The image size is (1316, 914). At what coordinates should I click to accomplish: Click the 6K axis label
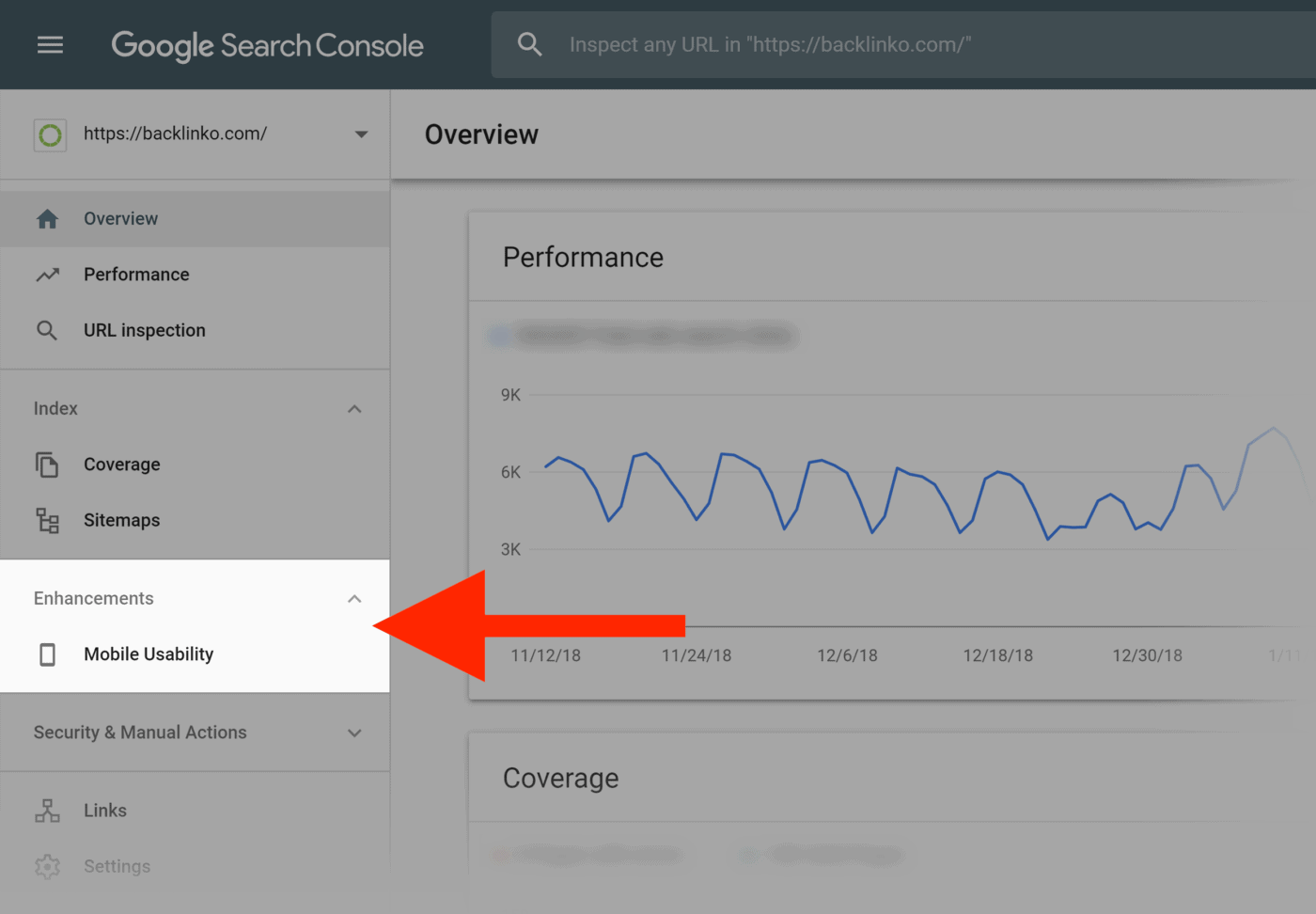[510, 472]
